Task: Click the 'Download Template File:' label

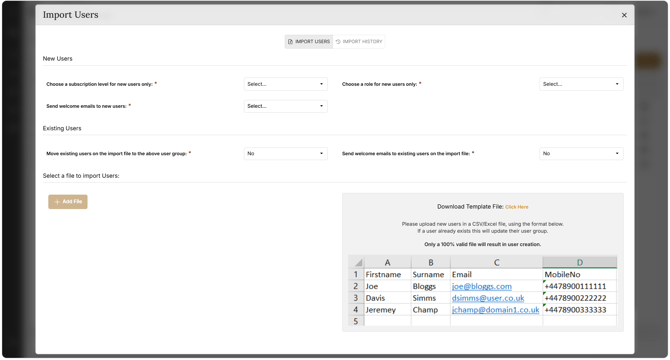Action: tap(470, 207)
